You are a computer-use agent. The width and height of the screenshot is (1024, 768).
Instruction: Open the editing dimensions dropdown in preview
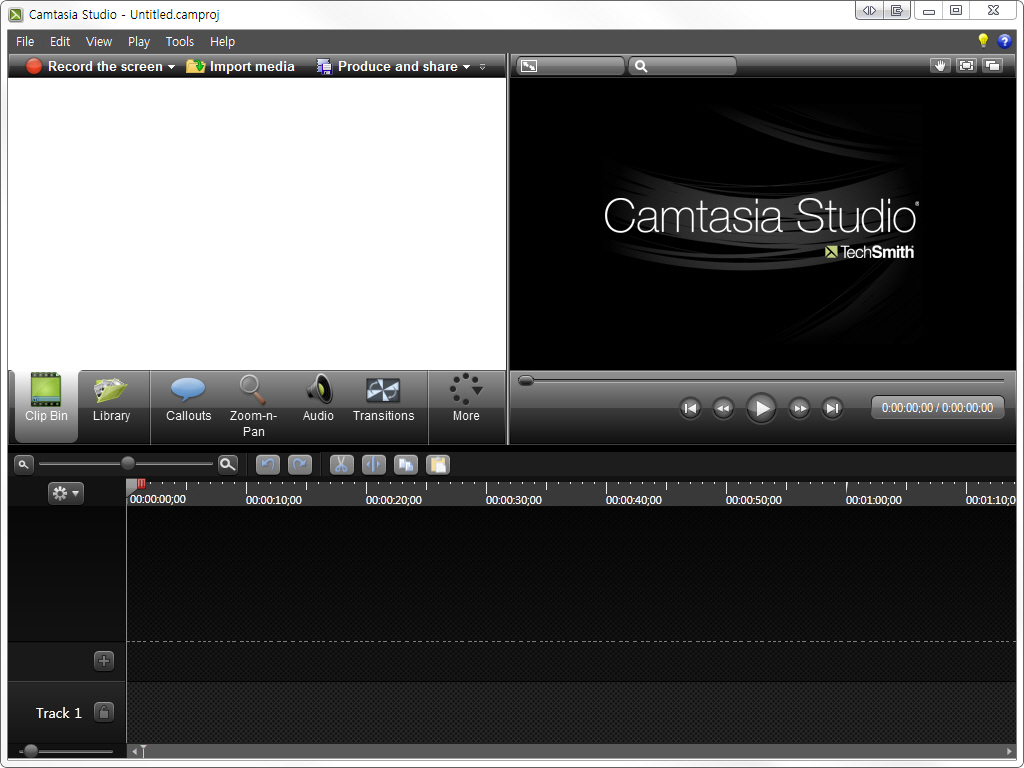570,66
